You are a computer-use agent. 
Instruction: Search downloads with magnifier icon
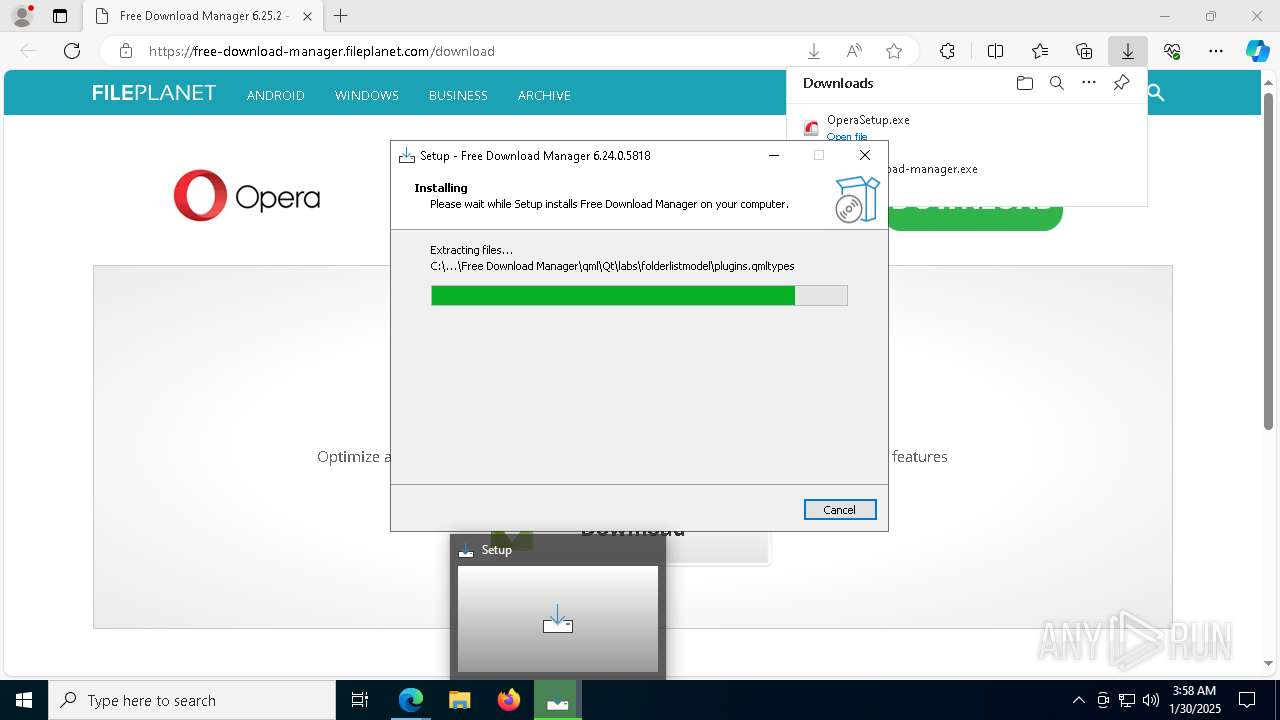click(1056, 83)
